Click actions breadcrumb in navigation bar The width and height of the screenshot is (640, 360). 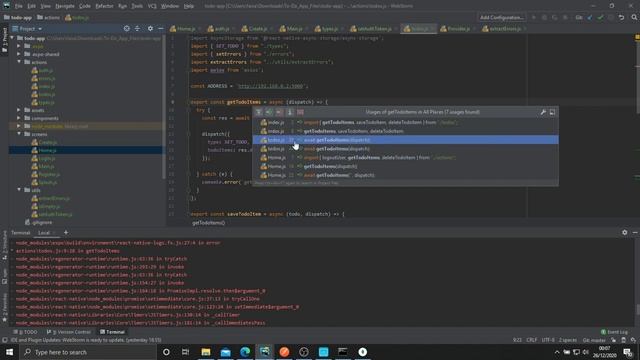point(49,18)
